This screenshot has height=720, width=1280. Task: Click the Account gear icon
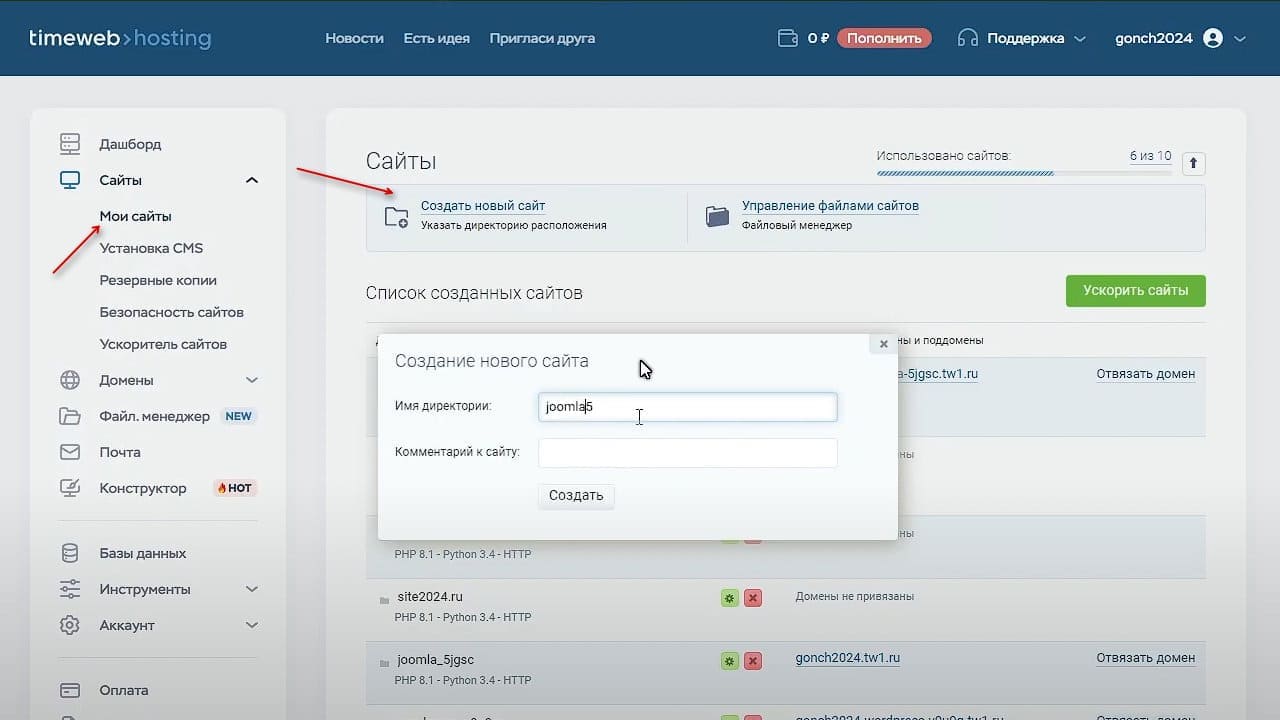[x=70, y=625]
